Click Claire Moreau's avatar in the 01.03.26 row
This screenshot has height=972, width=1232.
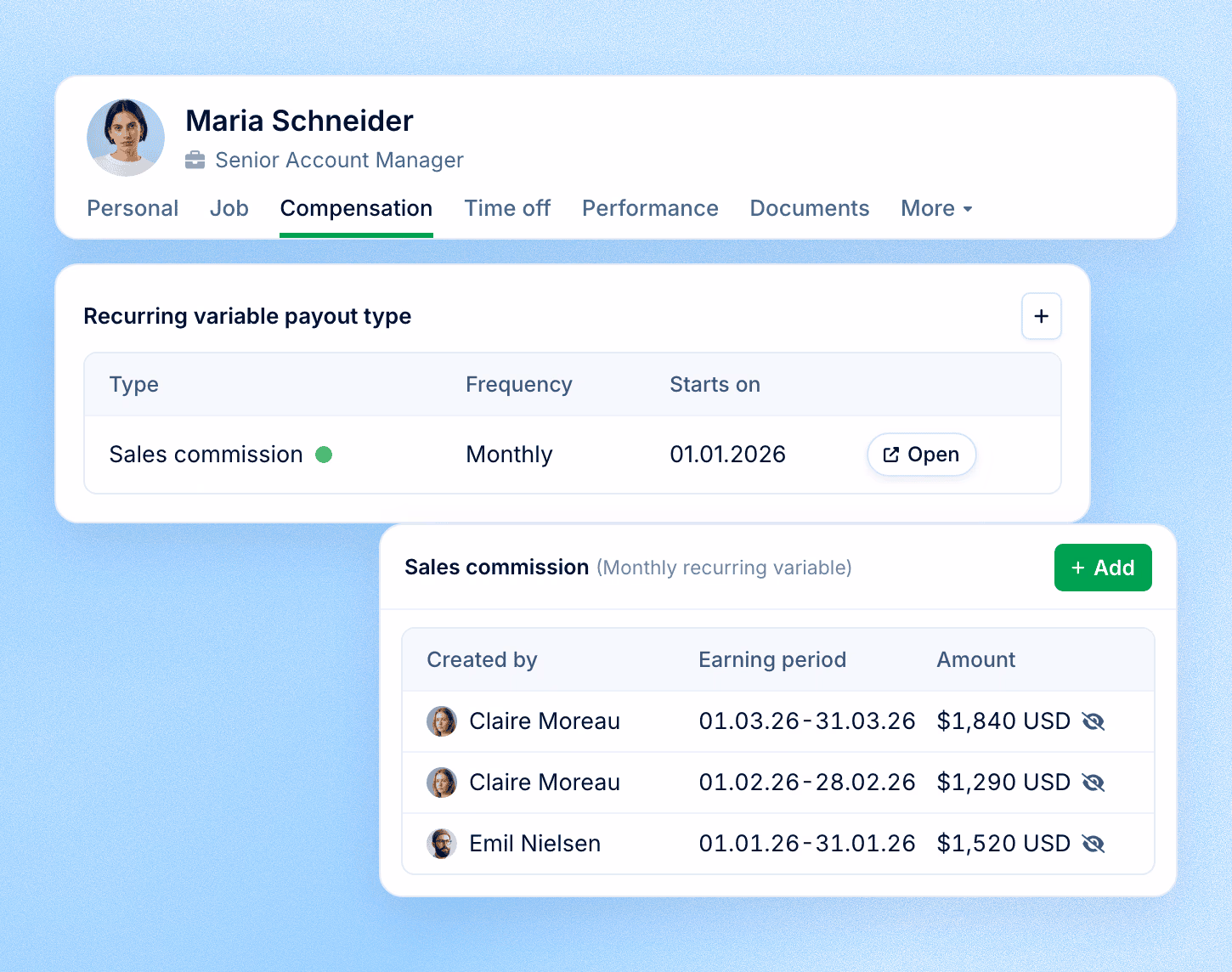[442, 721]
